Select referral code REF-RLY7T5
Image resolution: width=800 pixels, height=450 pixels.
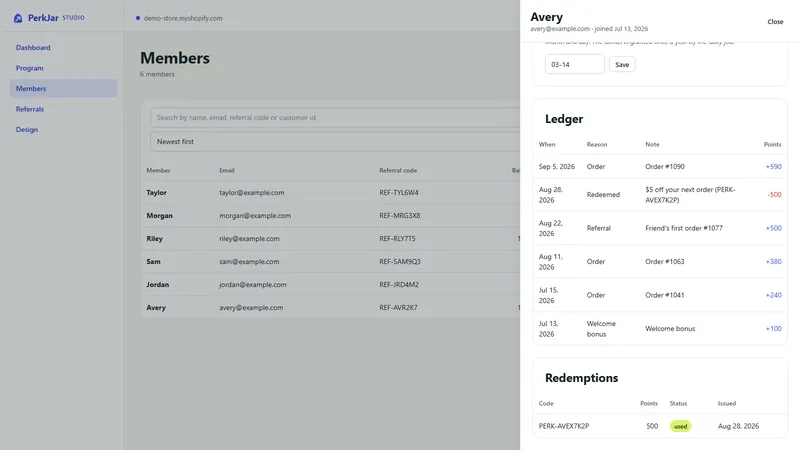point(397,238)
